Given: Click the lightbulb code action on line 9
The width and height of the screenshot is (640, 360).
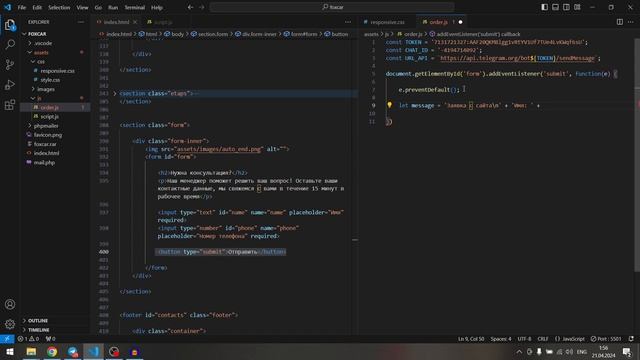Looking at the screenshot, I should pos(389,105).
